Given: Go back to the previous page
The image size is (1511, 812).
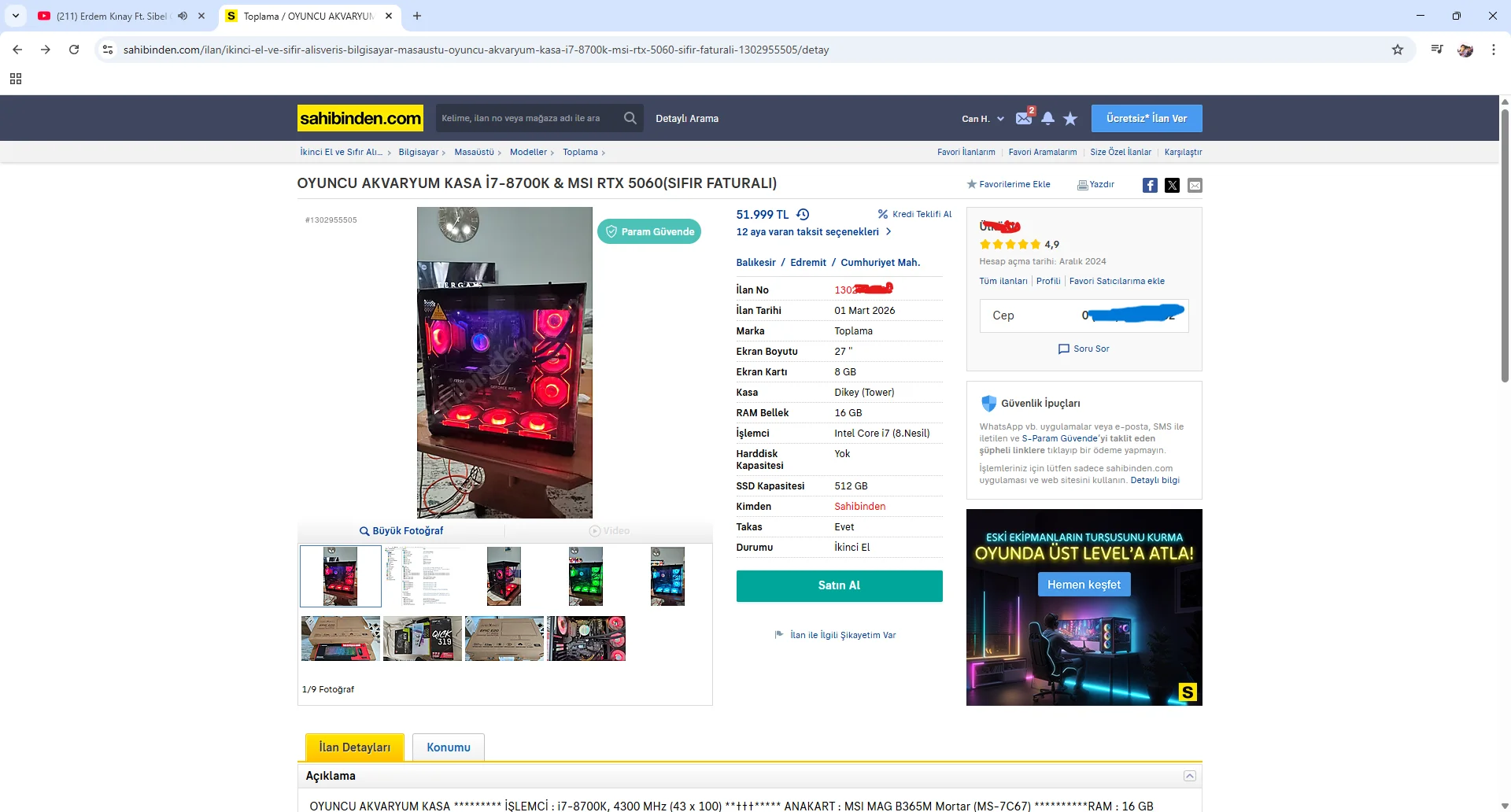Looking at the screenshot, I should (17, 50).
